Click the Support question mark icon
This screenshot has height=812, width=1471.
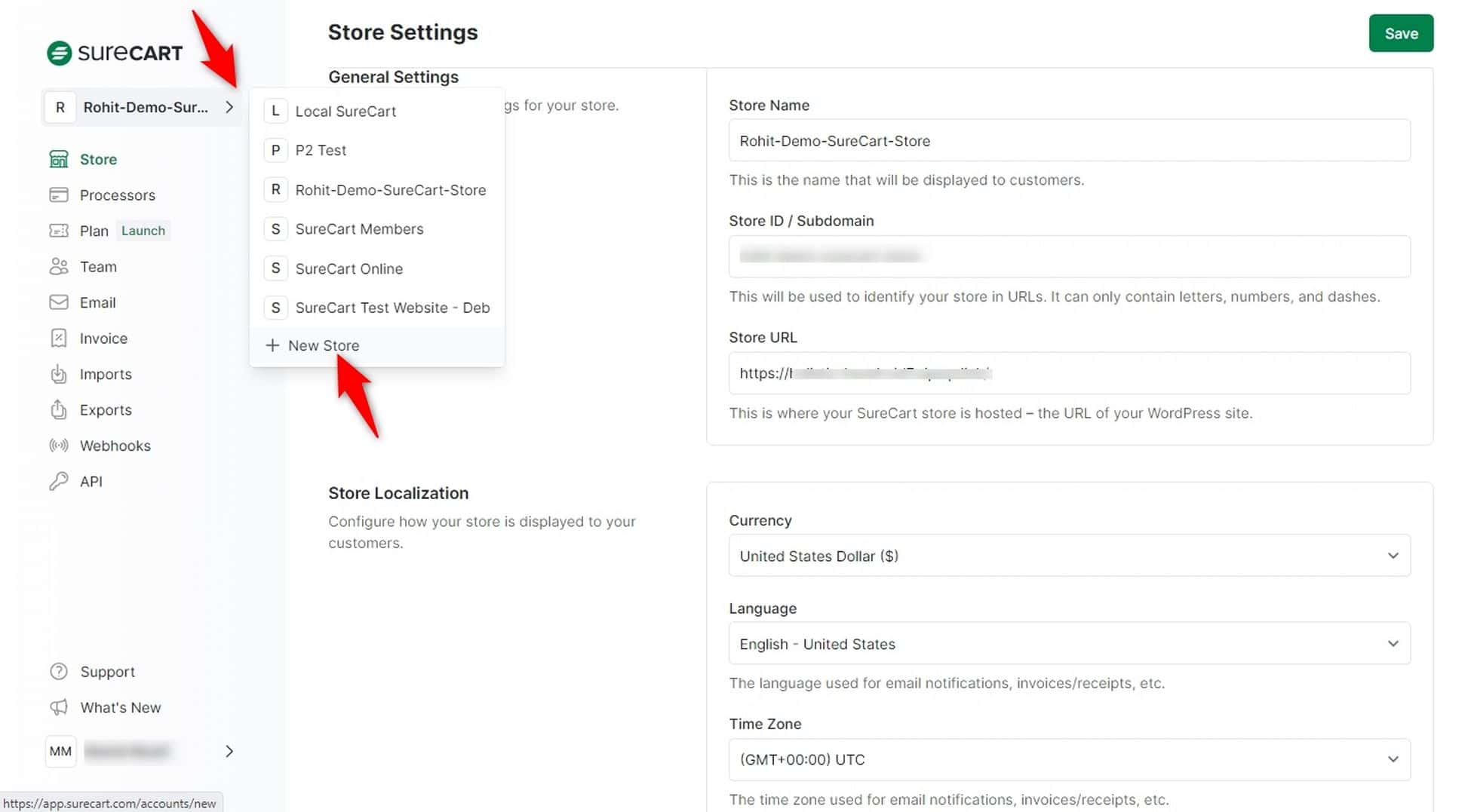(59, 672)
